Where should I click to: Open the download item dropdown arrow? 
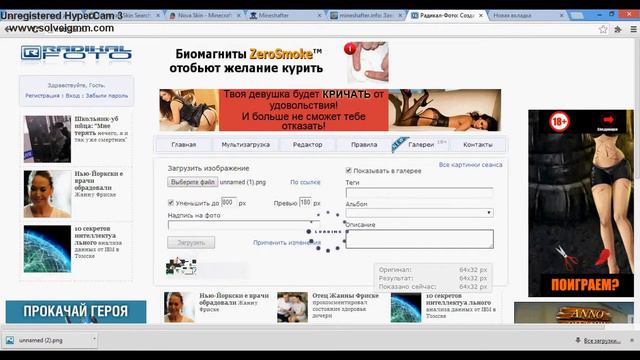click(x=94, y=339)
